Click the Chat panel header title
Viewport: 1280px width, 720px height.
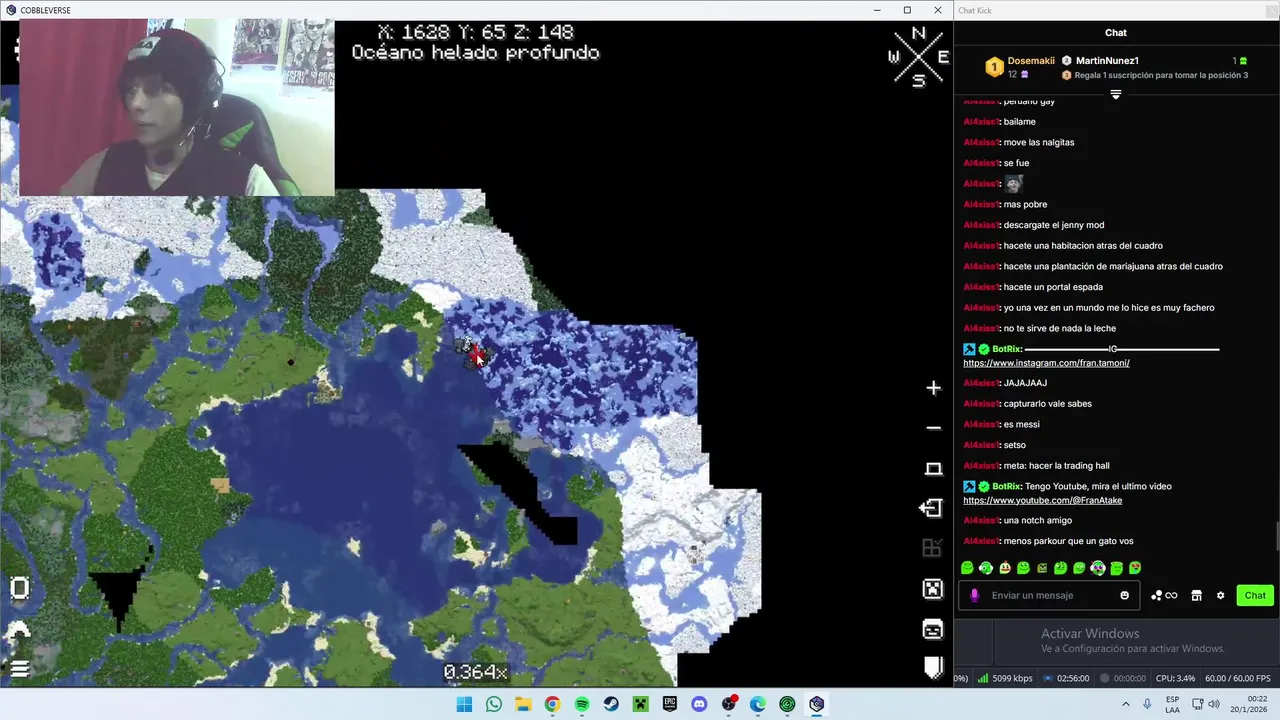(x=1116, y=33)
